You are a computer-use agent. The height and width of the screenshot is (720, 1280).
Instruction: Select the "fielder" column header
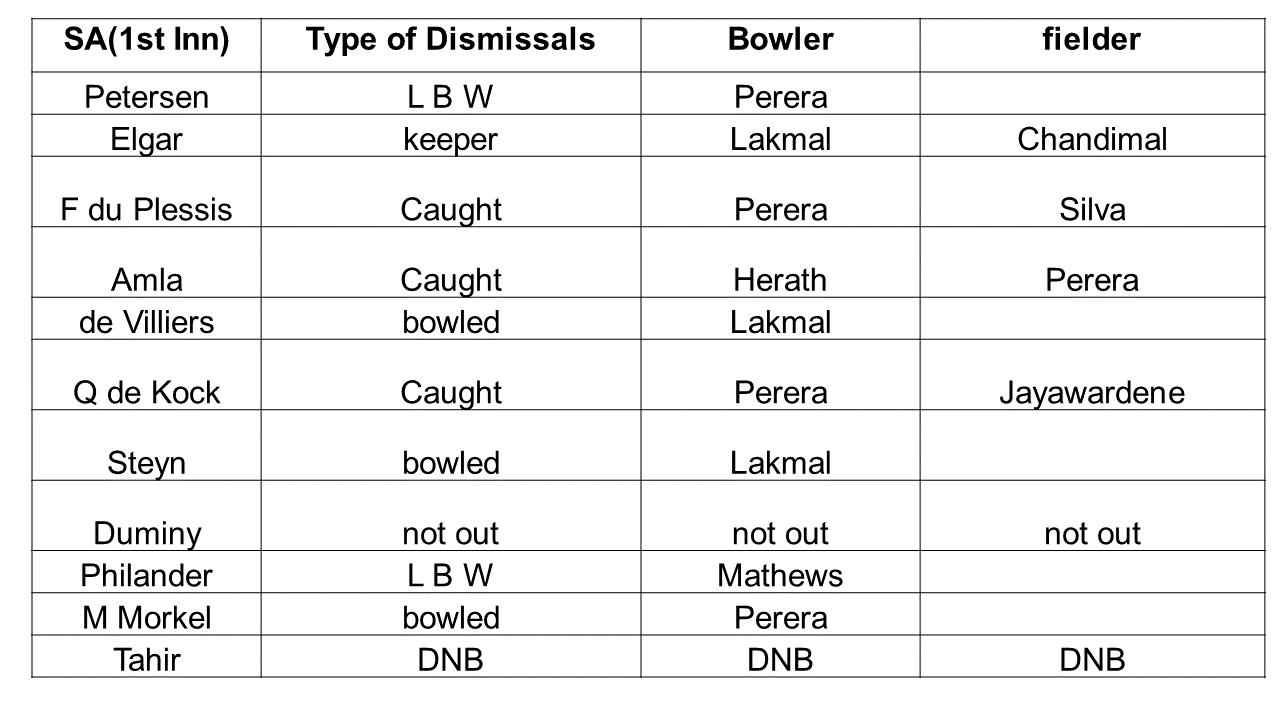(x=1092, y=39)
